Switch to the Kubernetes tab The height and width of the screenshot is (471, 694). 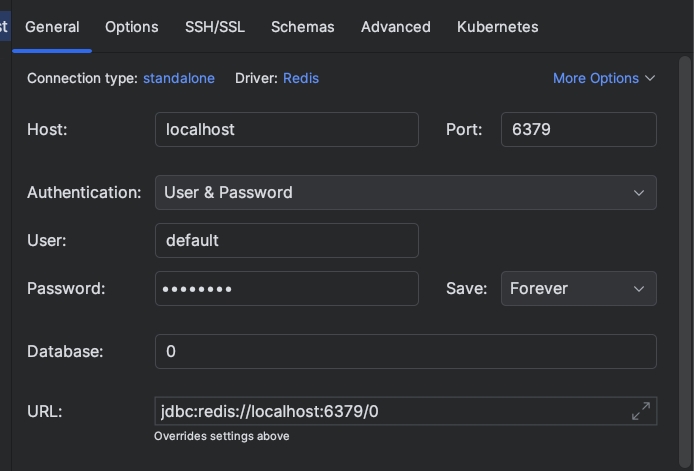(x=497, y=27)
